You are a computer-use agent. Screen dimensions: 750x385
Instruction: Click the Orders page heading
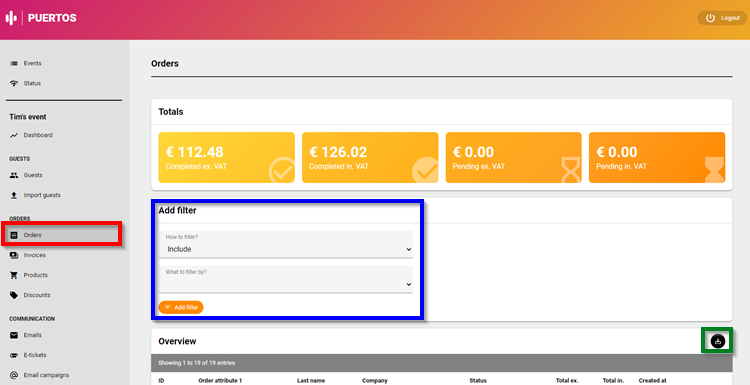165,64
